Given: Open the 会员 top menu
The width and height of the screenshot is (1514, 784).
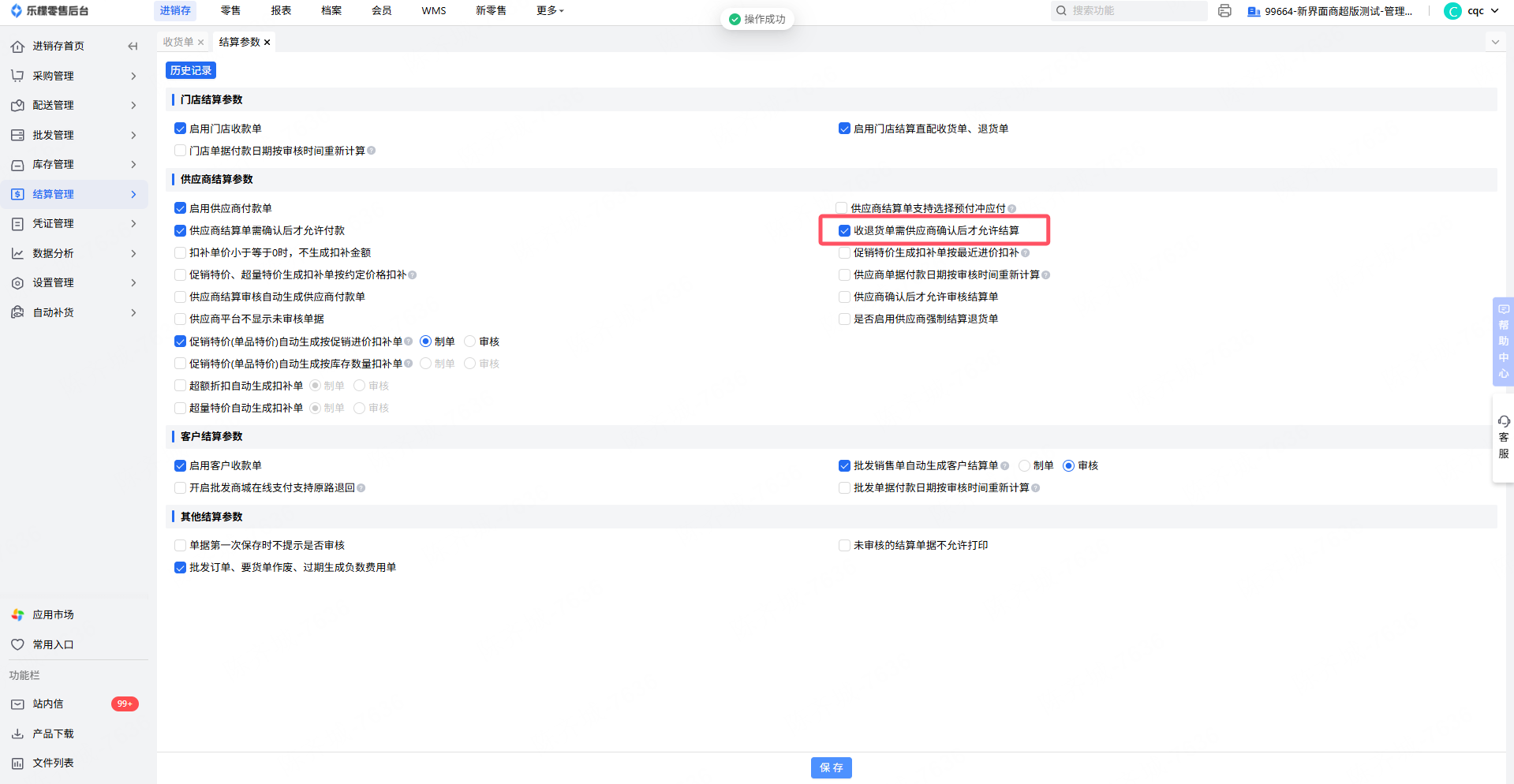Looking at the screenshot, I should tap(382, 11).
